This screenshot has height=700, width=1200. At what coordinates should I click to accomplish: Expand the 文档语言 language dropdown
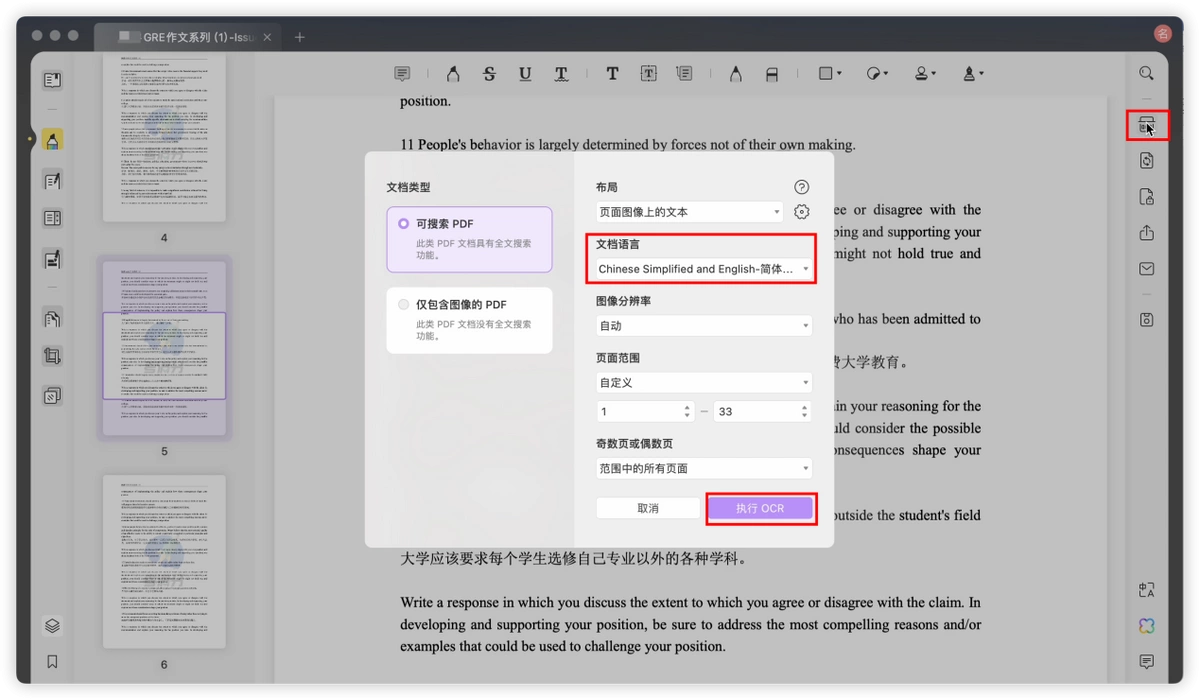(x=703, y=269)
